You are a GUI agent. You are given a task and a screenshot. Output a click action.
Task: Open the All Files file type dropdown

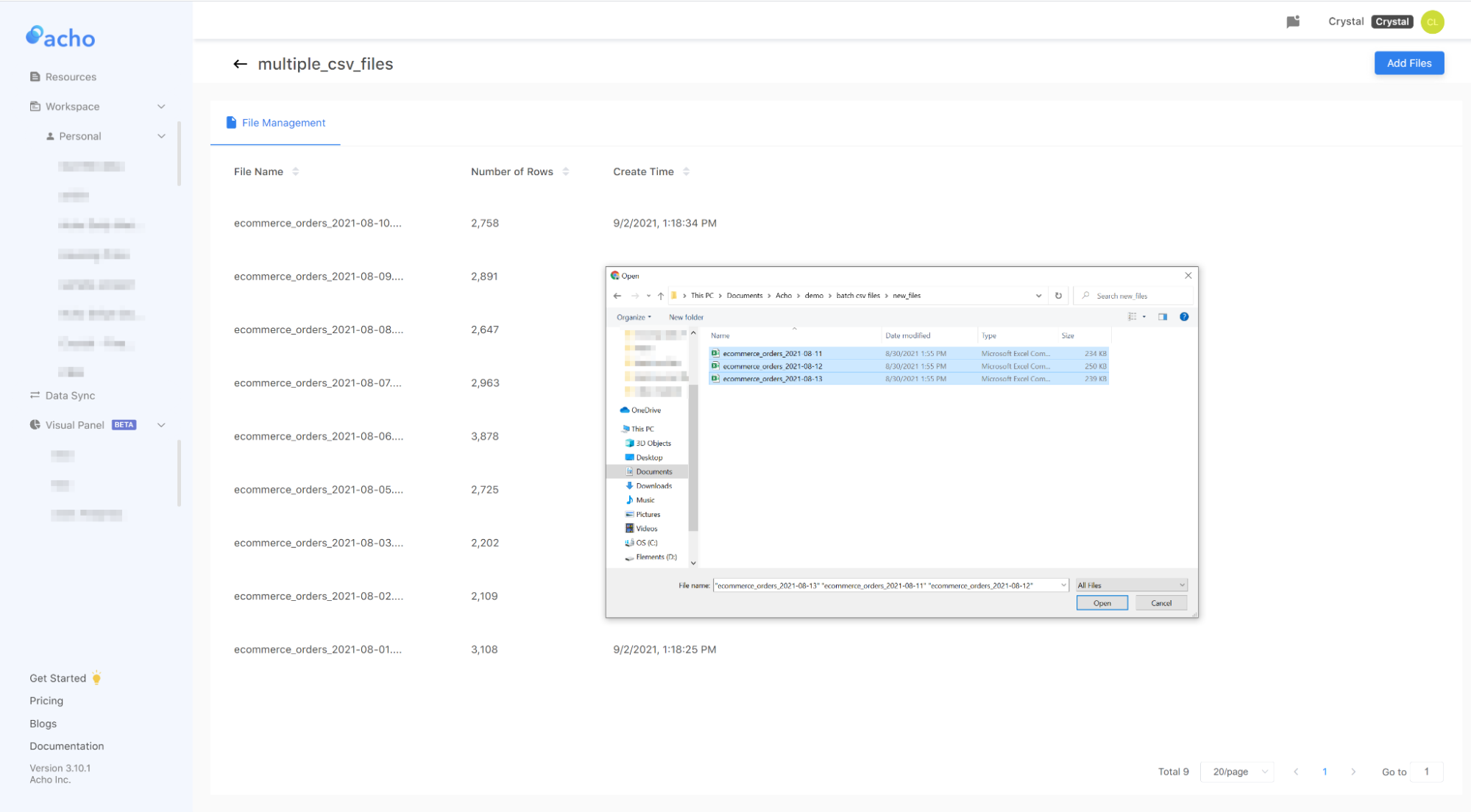click(x=1130, y=585)
